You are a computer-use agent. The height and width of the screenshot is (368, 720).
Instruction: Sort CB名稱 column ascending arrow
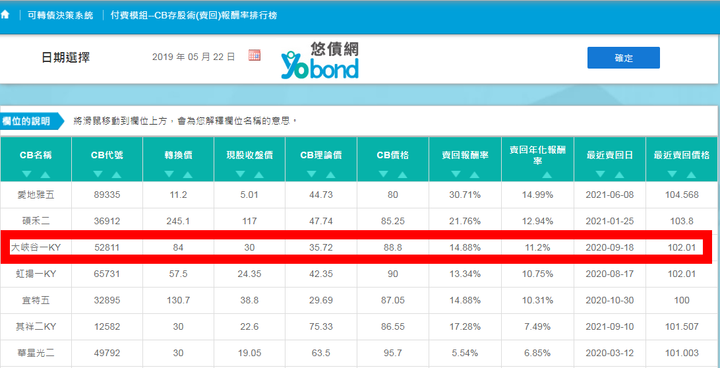[x=45, y=175]
